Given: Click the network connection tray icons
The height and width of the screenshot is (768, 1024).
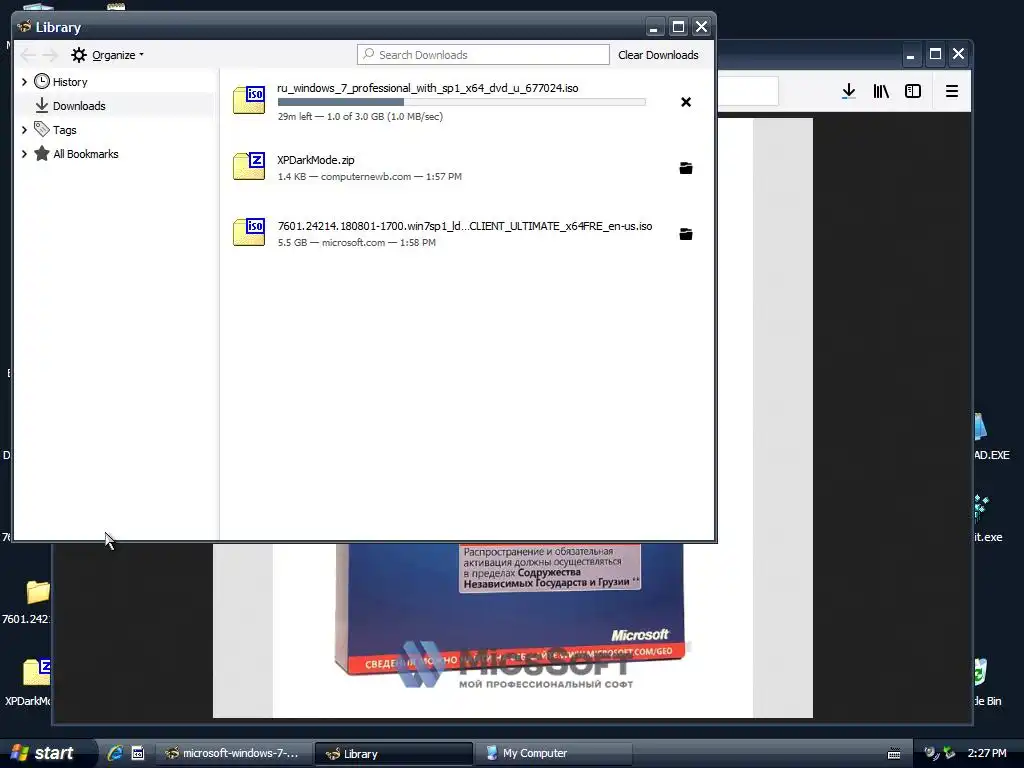Looking at the screenshot, I should tap(940, 753).
